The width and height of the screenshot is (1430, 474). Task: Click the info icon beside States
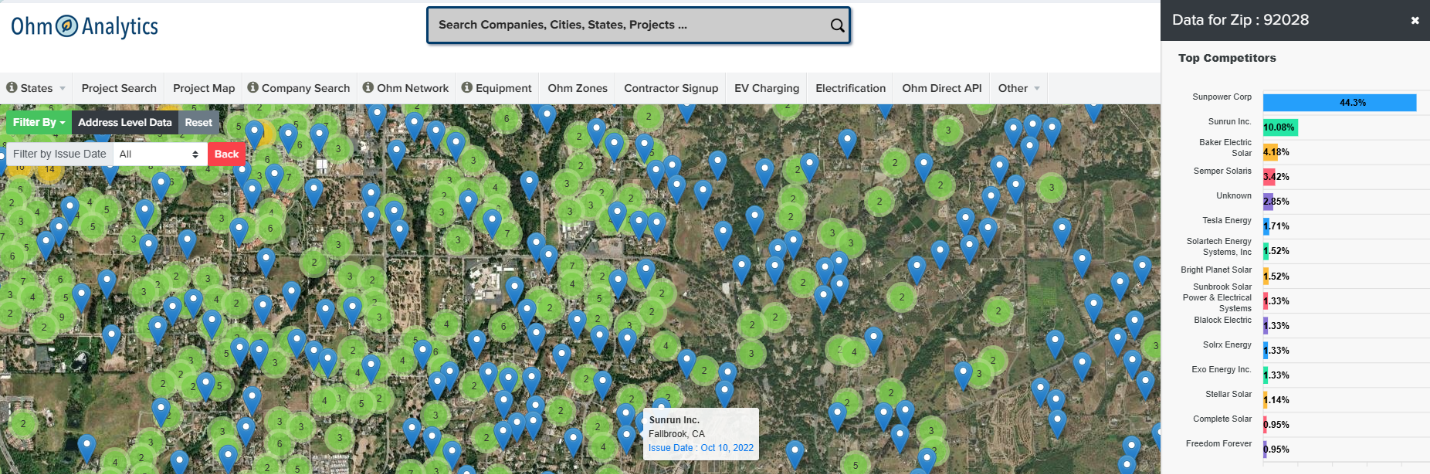12,88
